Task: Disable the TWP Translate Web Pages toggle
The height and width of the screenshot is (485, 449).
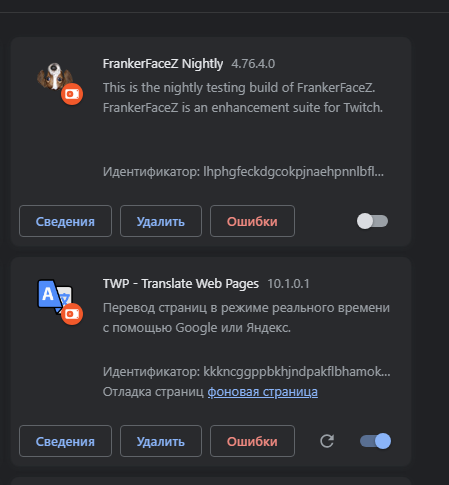Action: [376, 441]
